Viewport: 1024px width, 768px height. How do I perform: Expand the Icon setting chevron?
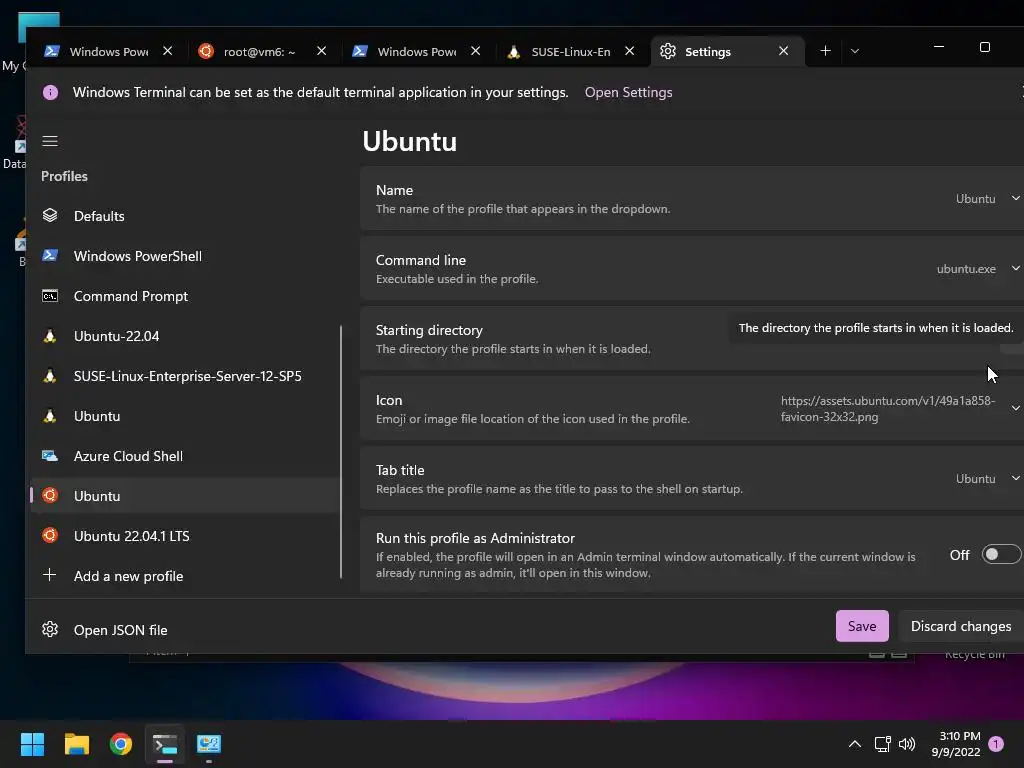pos(1016,408)
